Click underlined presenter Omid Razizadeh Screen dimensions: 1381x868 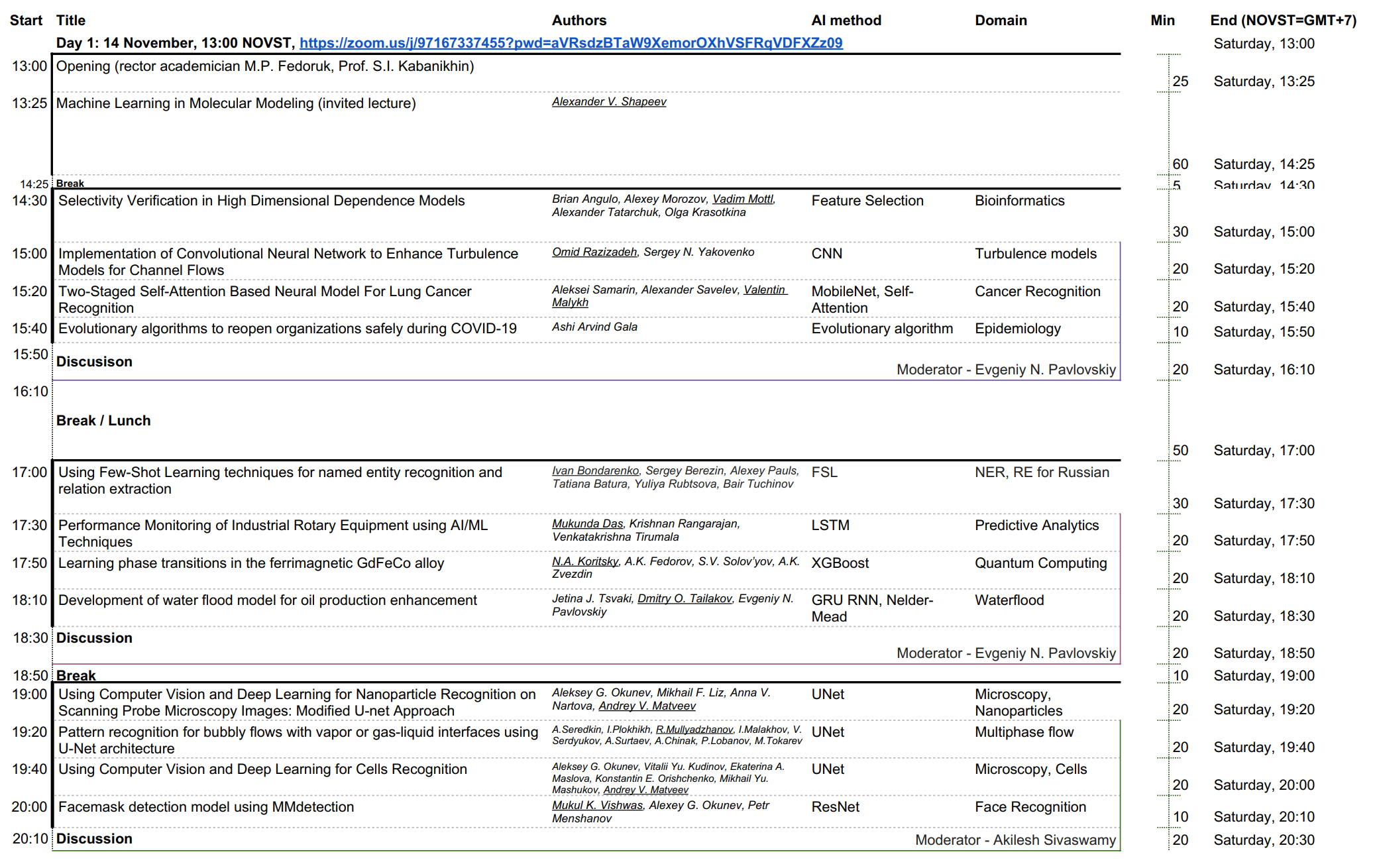pos(594,252)
